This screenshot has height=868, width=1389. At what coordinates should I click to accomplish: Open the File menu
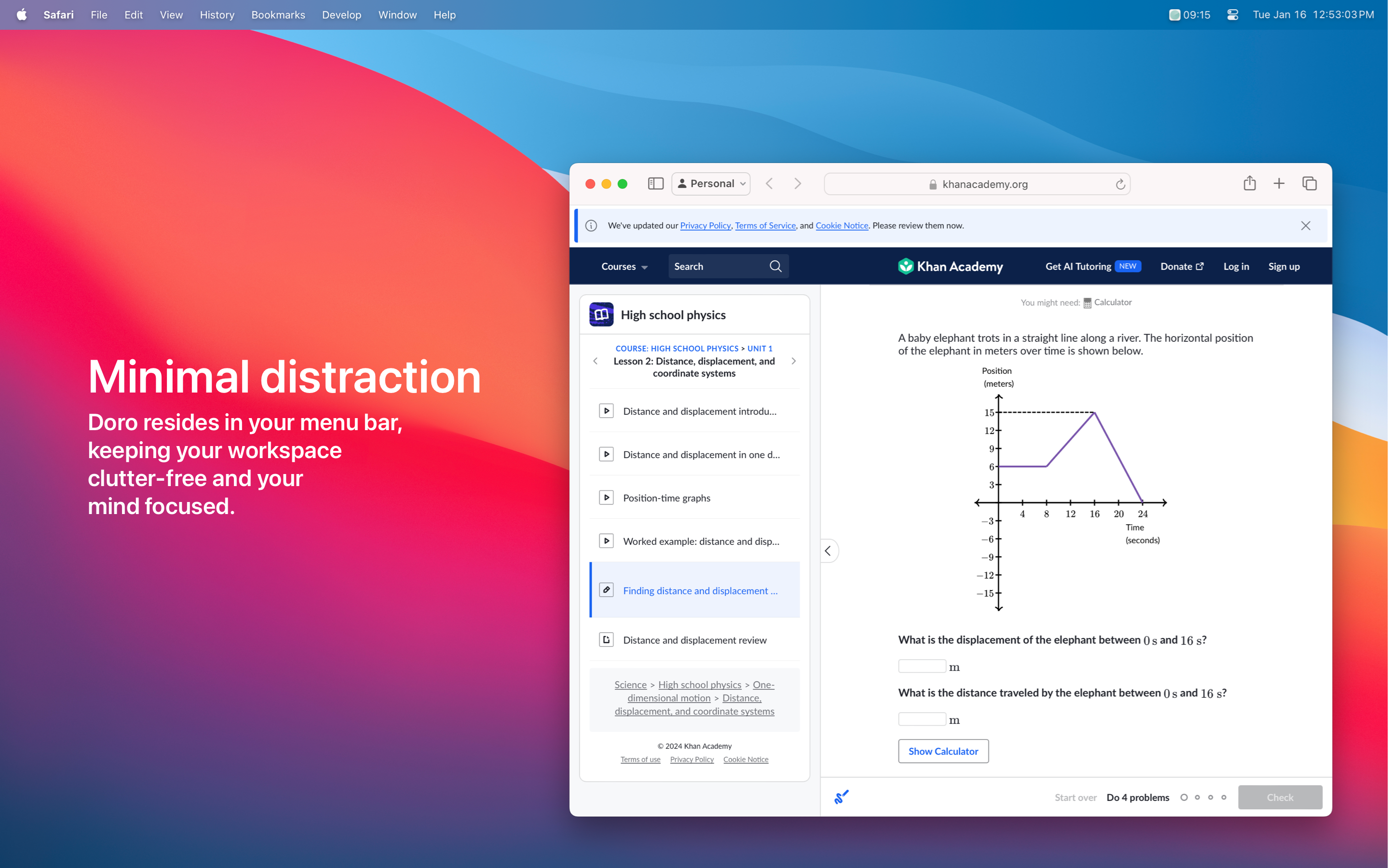(99, 14)
